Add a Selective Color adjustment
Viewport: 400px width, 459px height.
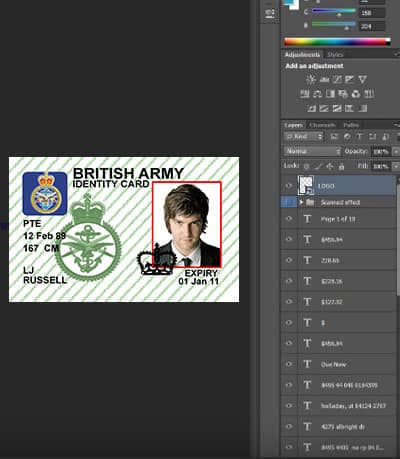[349, 108]
